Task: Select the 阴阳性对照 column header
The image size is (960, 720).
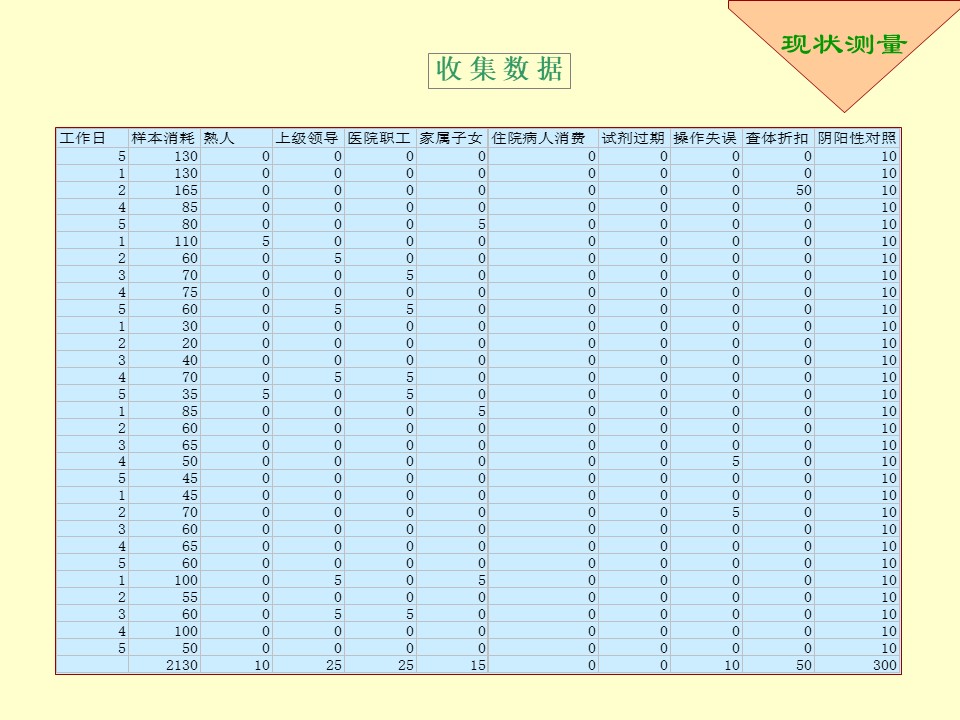Action: point(857,138)
